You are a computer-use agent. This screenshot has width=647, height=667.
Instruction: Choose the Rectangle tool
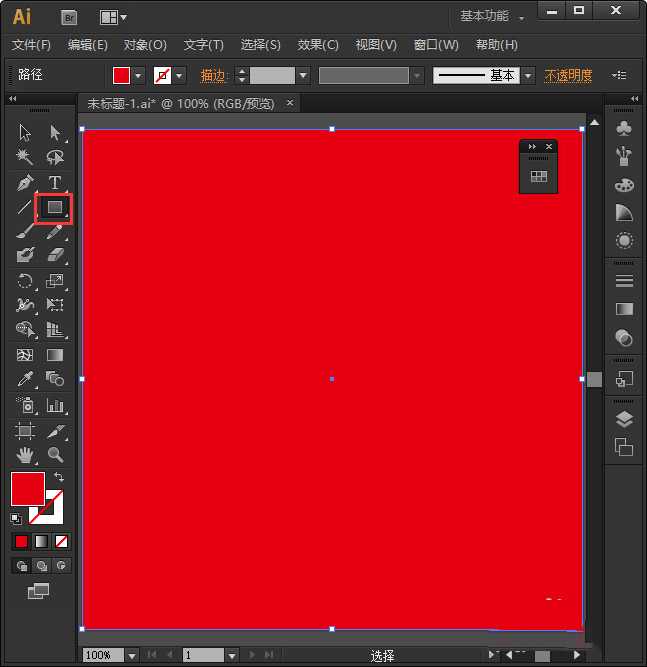tap(55, 208)
